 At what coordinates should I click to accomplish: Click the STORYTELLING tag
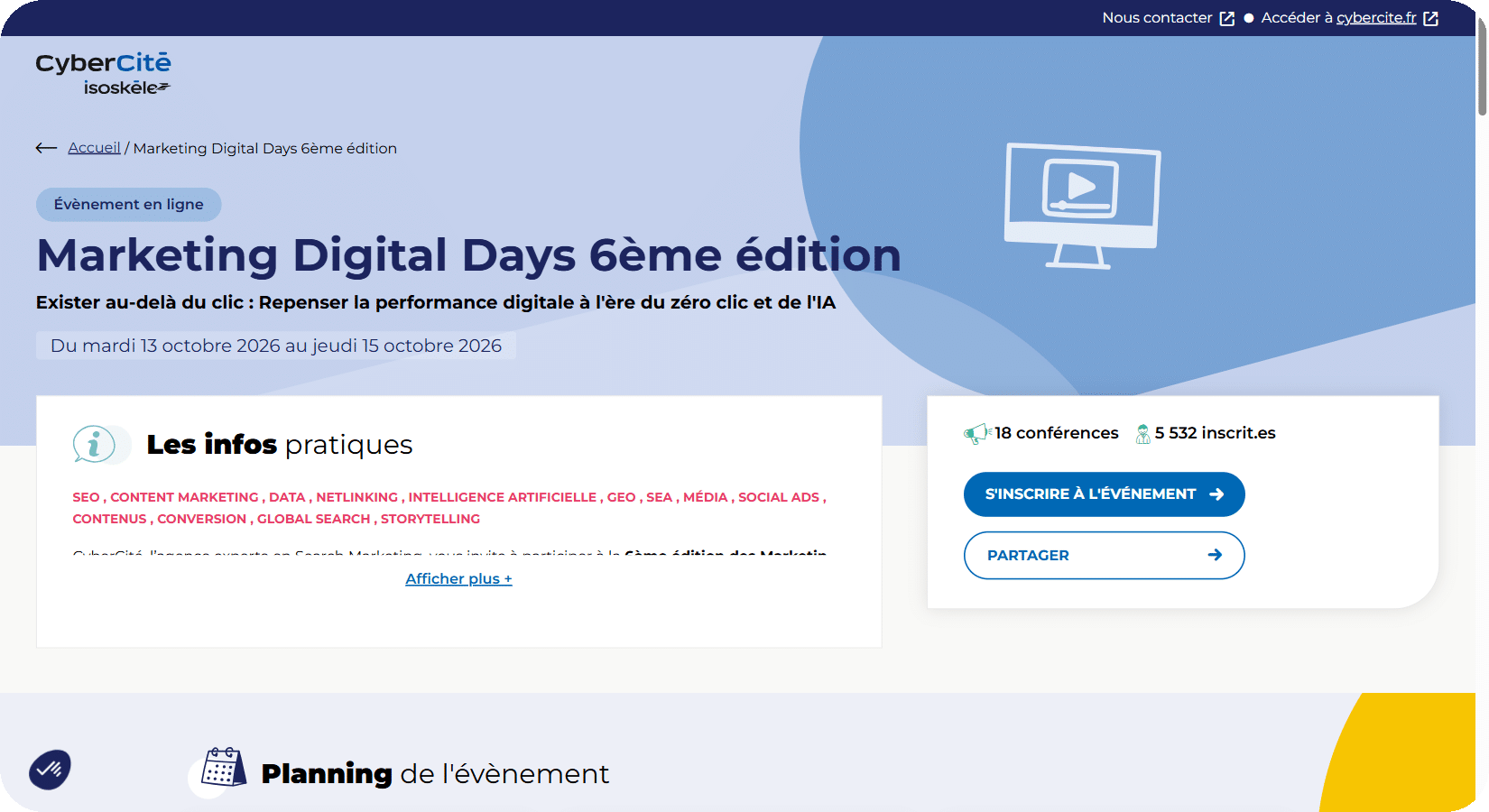coord(430,519)
